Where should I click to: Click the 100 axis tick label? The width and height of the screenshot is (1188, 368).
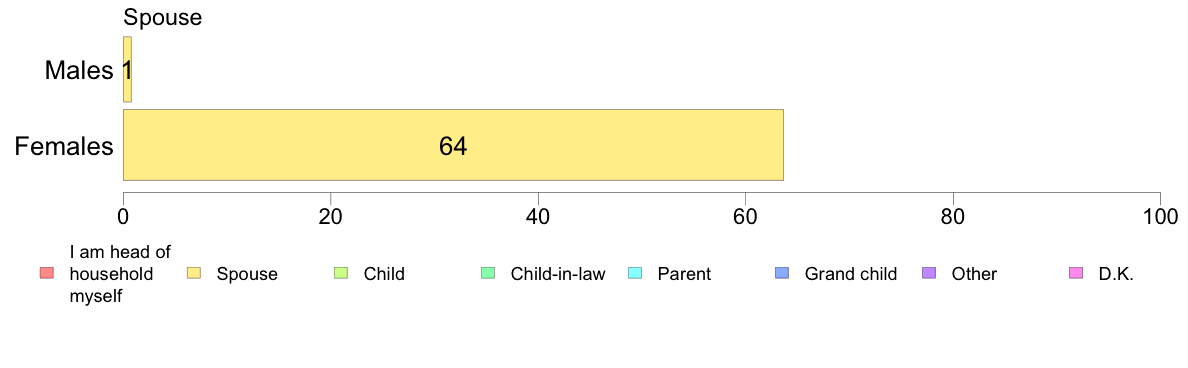click(1160, 215)
